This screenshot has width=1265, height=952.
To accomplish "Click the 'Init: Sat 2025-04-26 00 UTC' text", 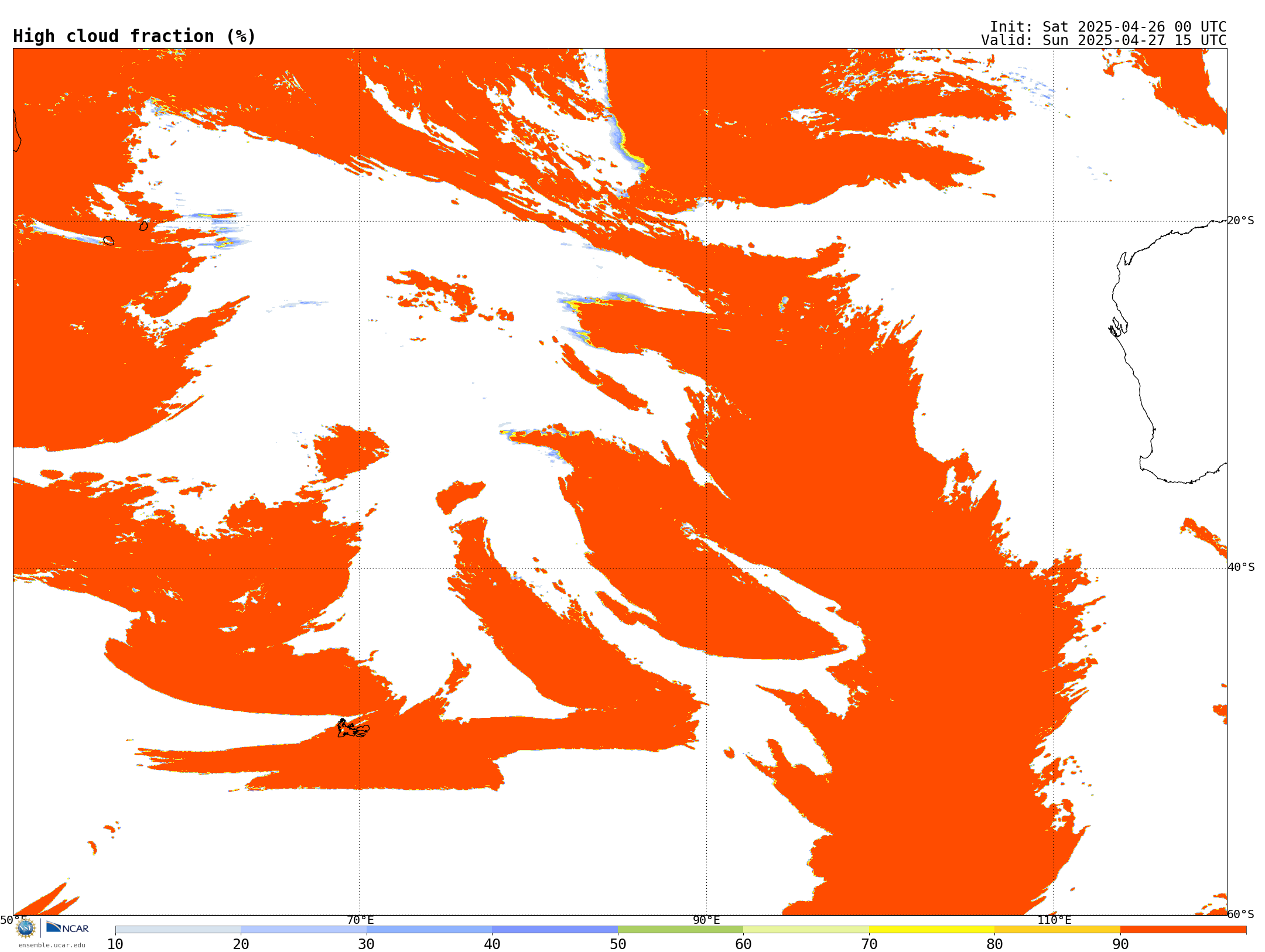I will 1107,27.
